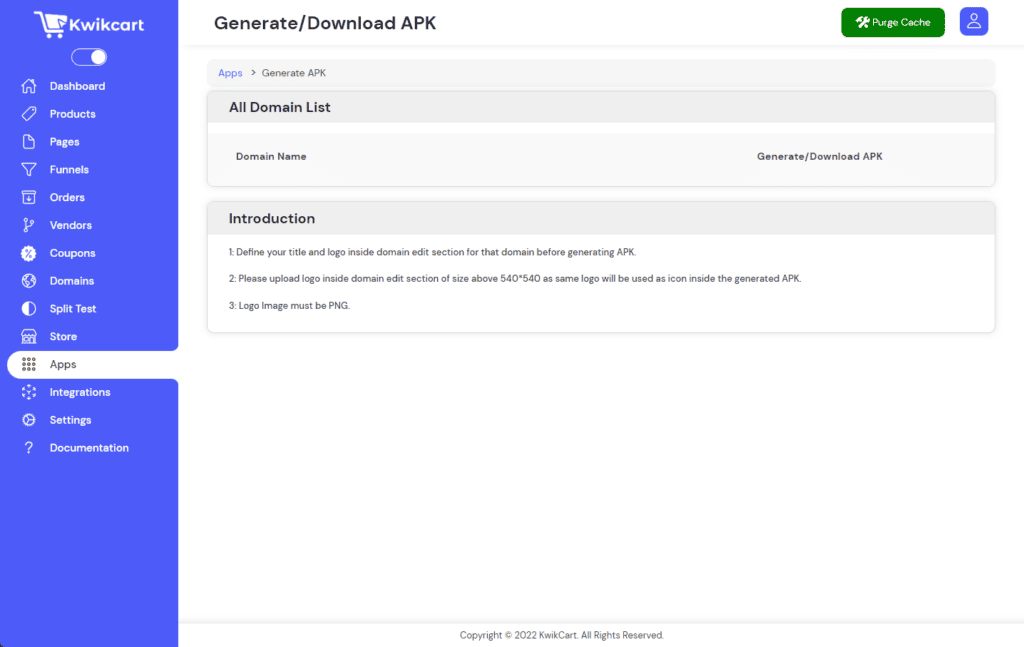Select Vendors in the sidebar

pyautogui.click(x=71, y=225)
